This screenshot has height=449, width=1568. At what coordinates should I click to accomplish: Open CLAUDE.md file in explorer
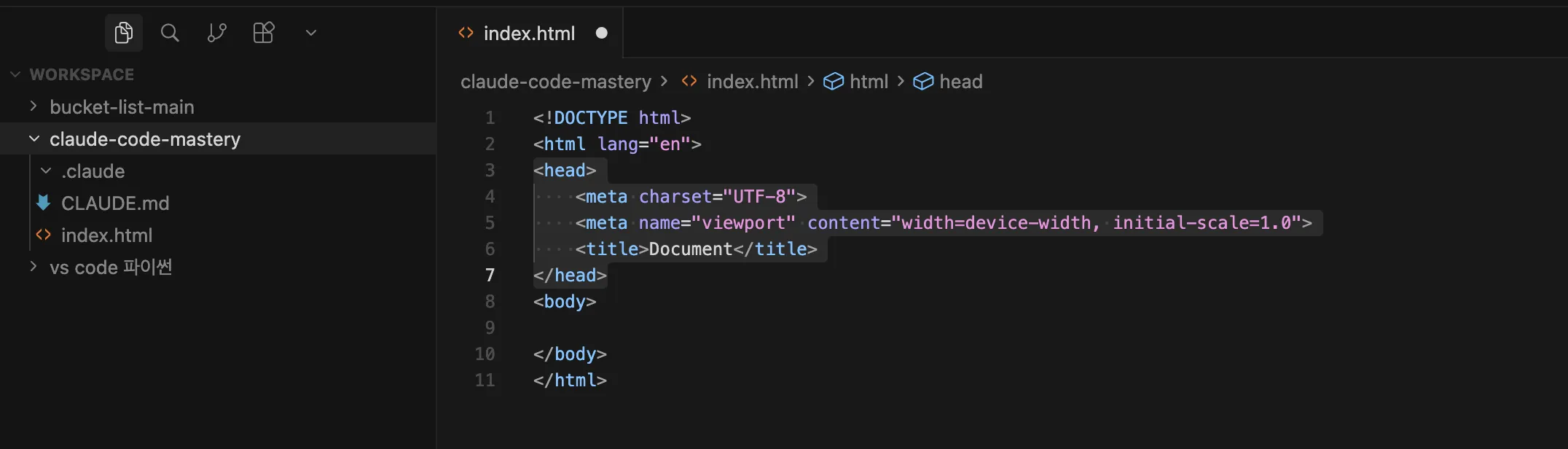point(114,203)
